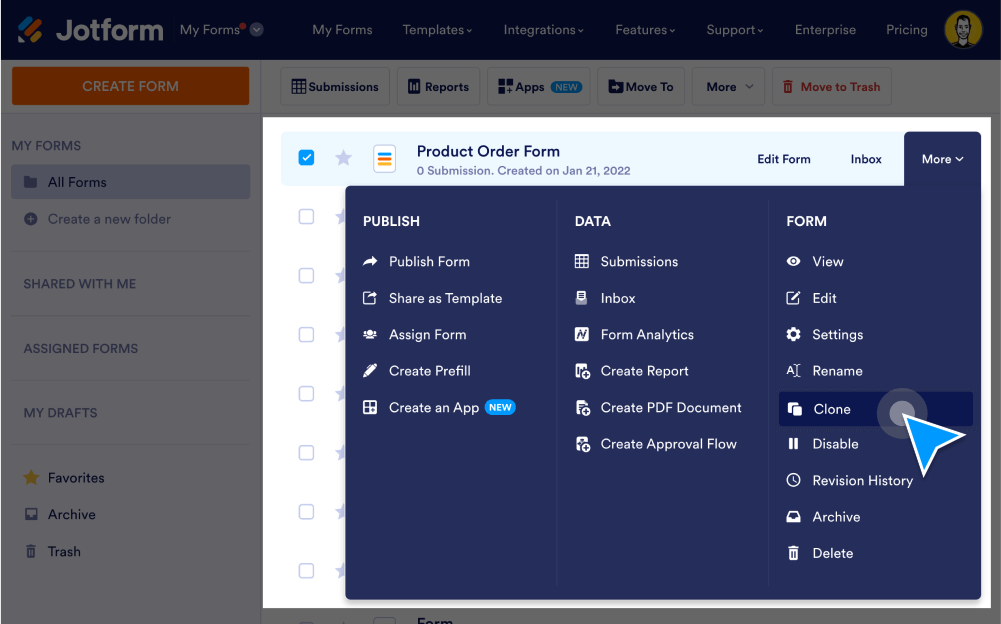Open the Templates dropdown in the navbar
This screenshot has width=1001, height=624.
[x=437, y=30]
